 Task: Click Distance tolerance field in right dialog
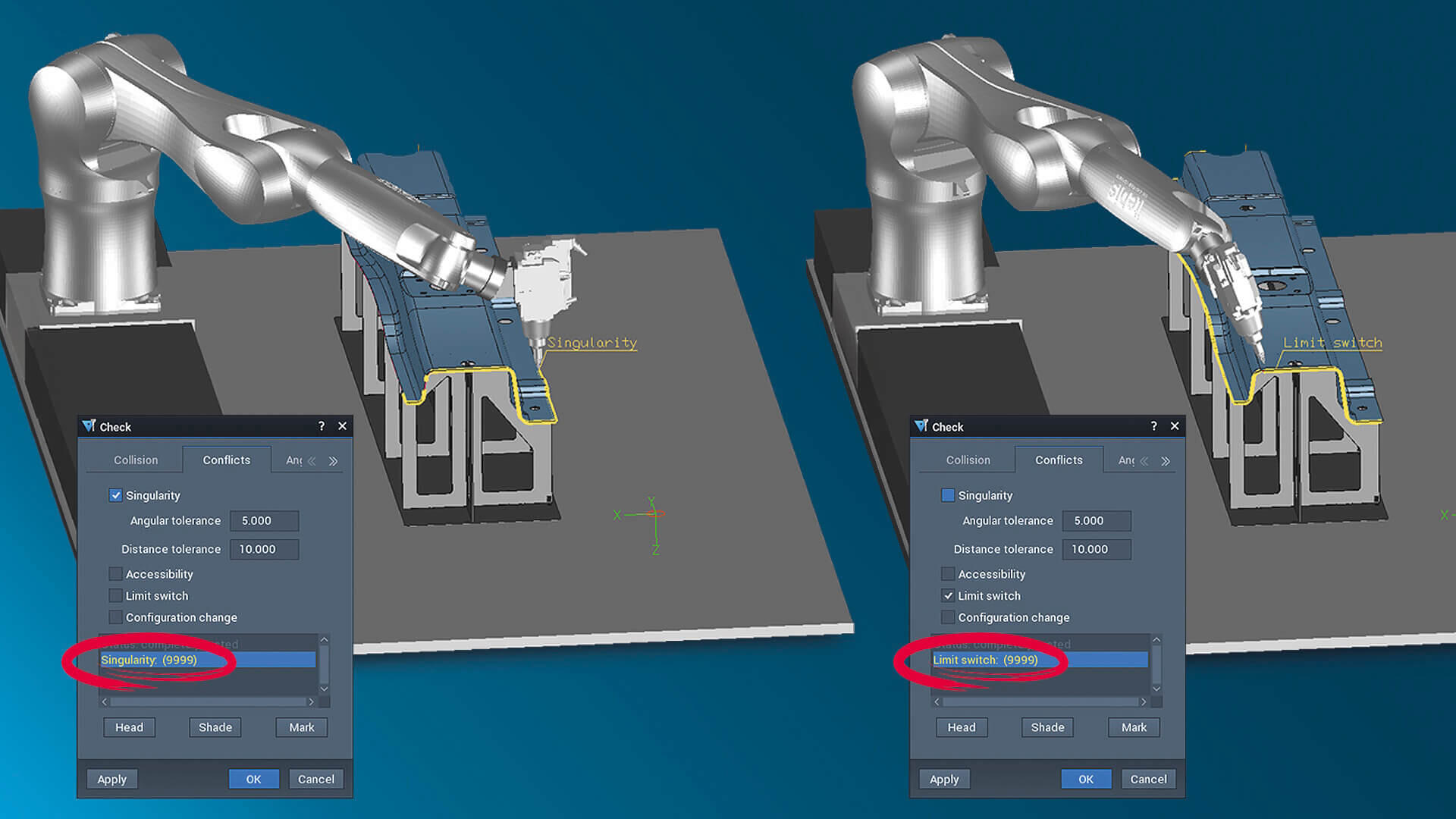(x=1096, y=549)
